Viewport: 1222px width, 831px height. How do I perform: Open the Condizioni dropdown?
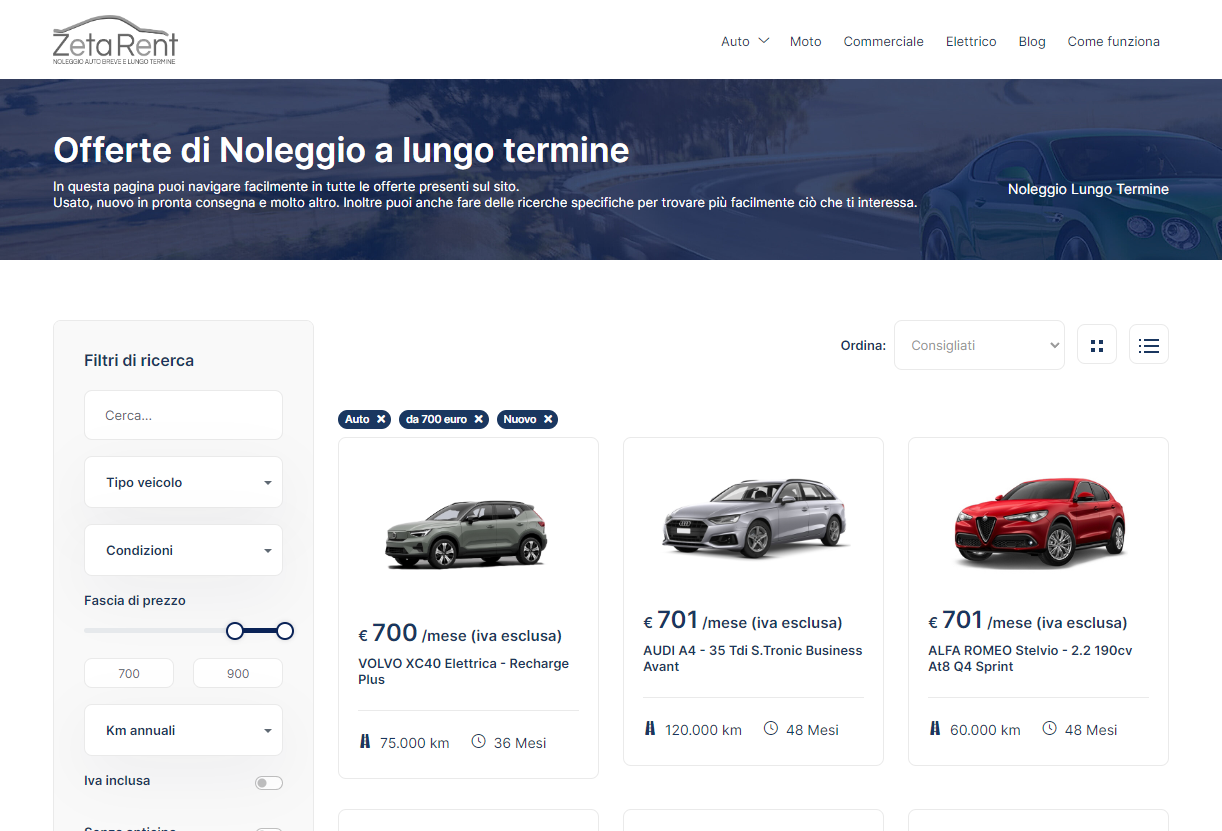point(183,550)
